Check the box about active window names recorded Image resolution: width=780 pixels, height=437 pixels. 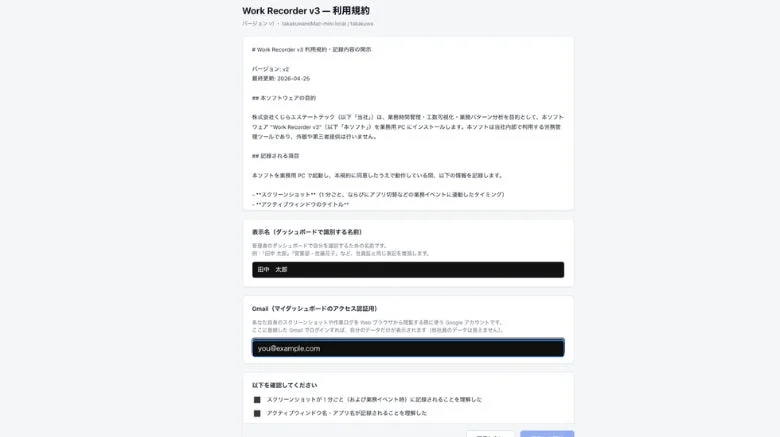[x=257, y=413]
